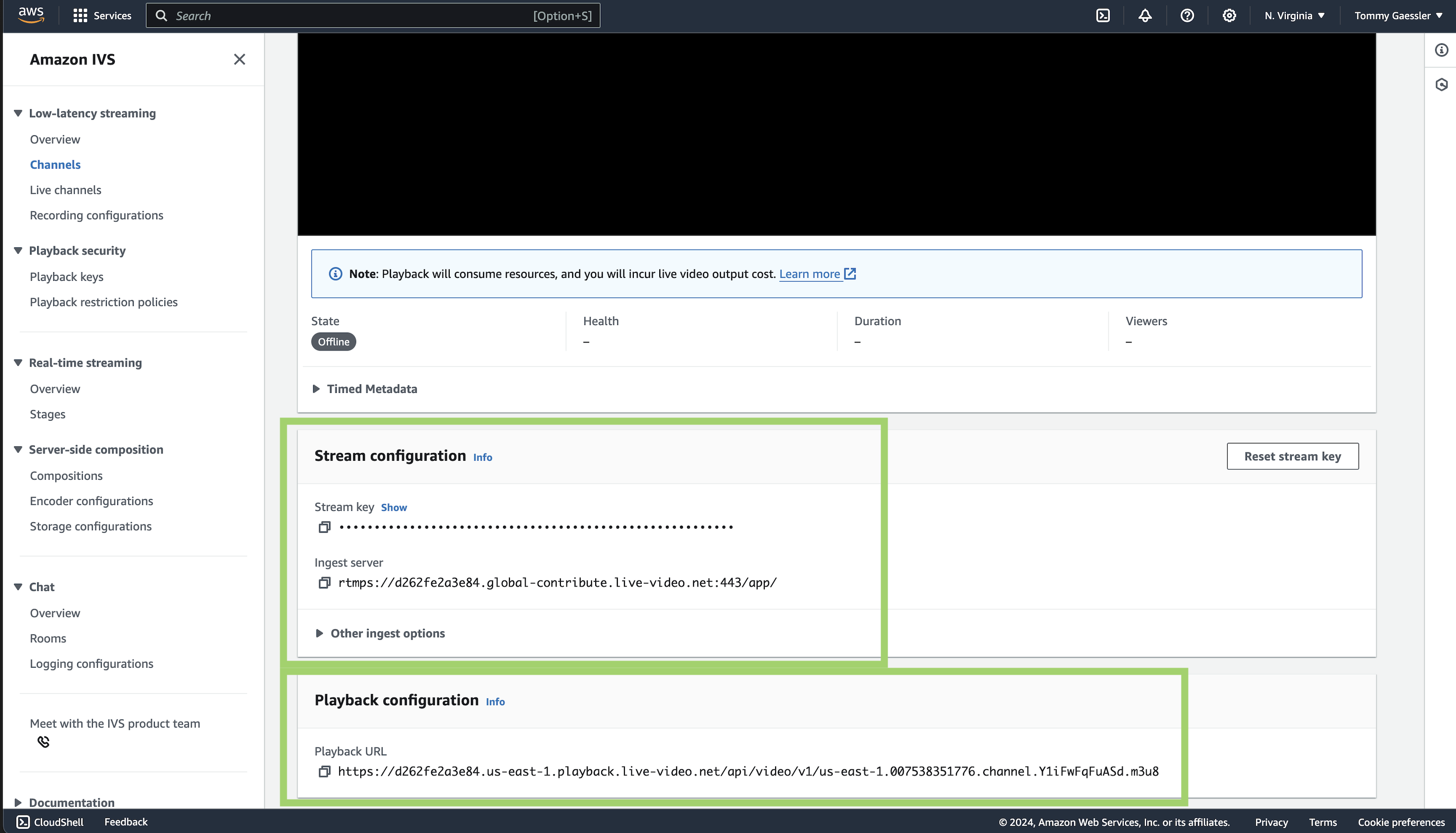Copy the stream key using the copy icon
Screen dimensions: 1456x833
[324, 526]
